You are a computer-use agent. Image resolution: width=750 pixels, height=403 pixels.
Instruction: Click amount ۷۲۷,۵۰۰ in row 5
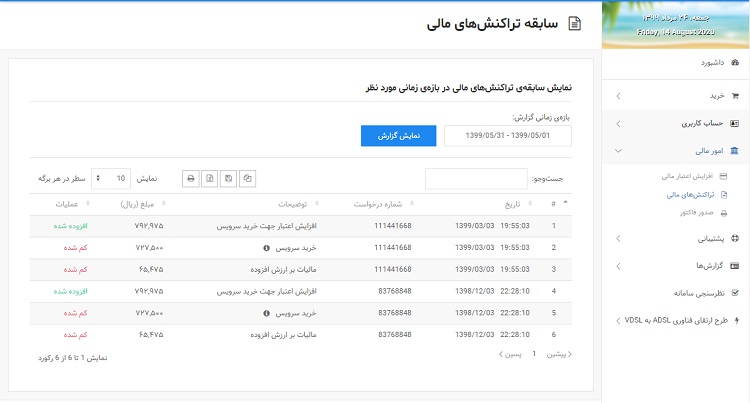coord(149,313)
